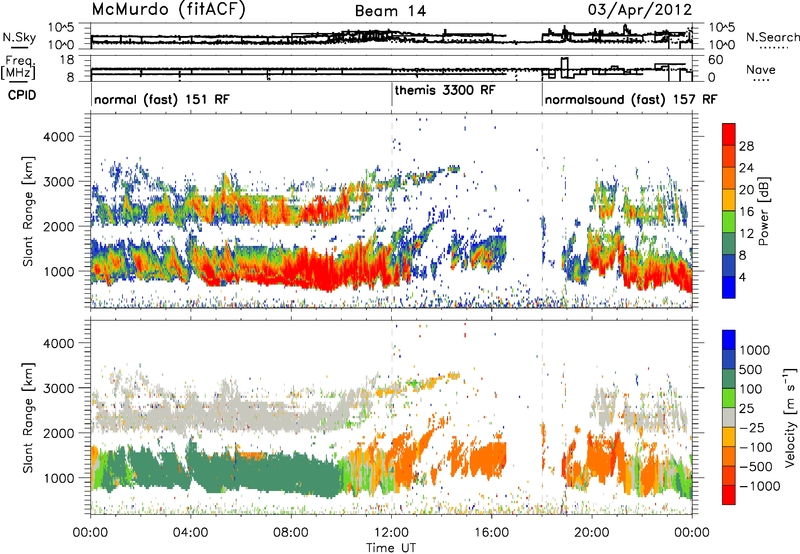800x554 pixels.
Task: Click "Slant Range [km]" label of velocity panel
Action: pos(28,417)
